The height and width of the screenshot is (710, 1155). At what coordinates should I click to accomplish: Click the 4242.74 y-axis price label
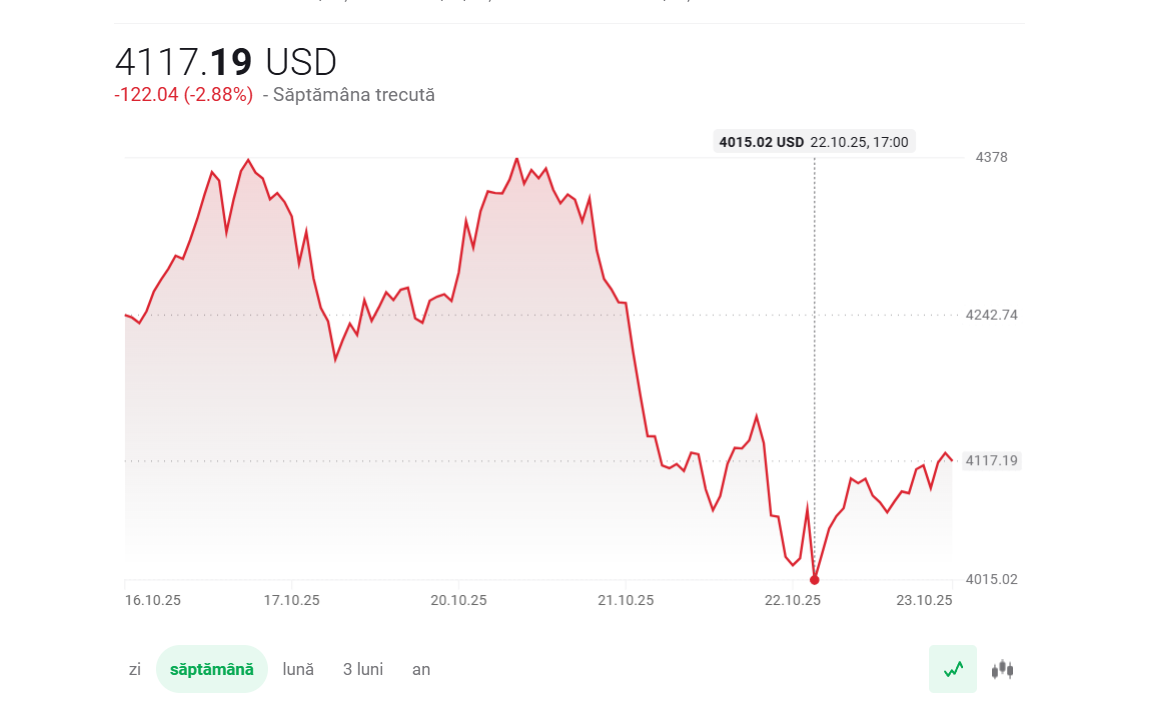click(x=991, y=315)
